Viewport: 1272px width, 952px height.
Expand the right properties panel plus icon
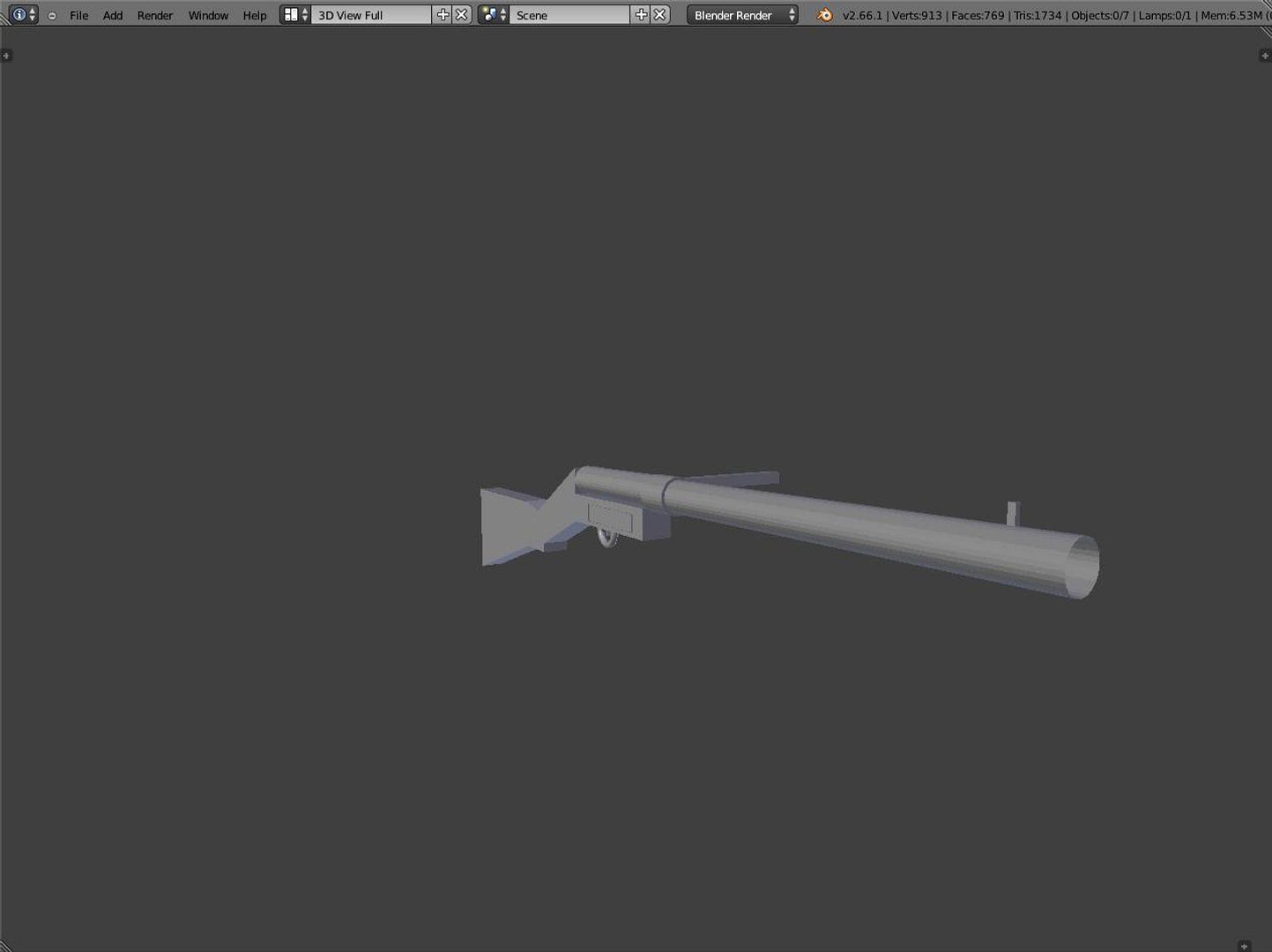[x=1264, y=56]
